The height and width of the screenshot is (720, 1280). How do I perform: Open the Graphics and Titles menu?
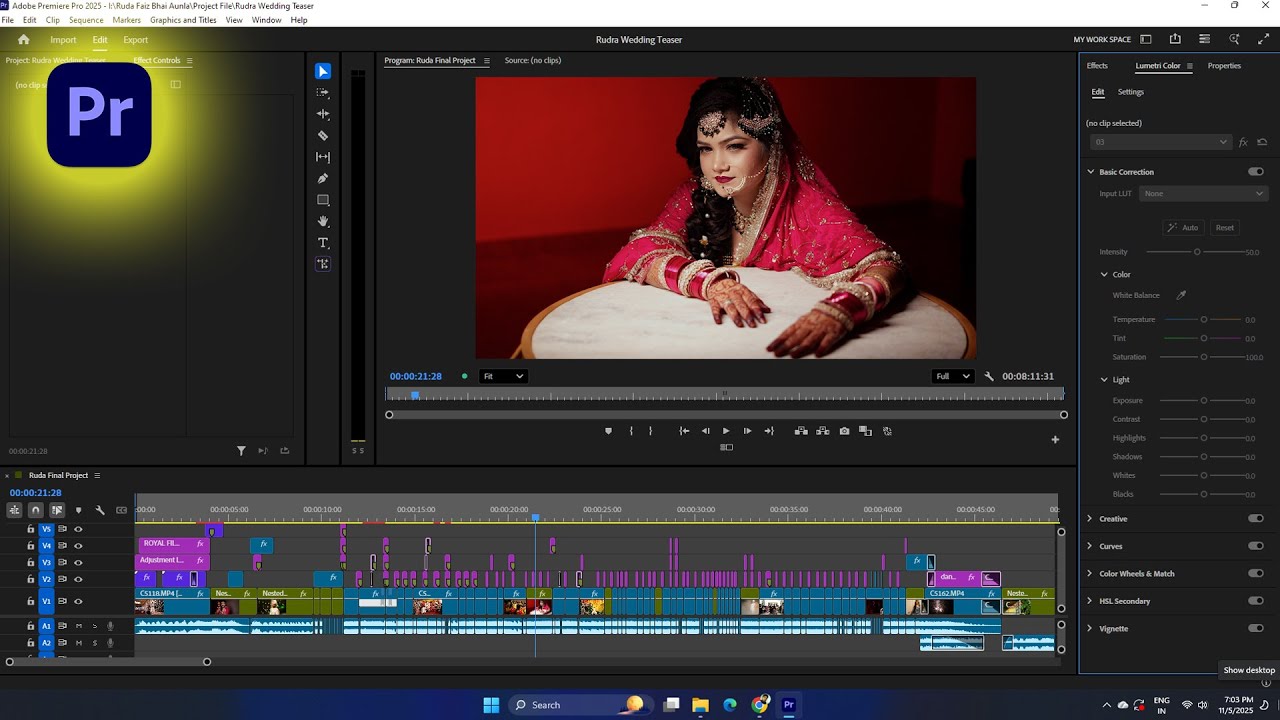[x=183, y=20]
